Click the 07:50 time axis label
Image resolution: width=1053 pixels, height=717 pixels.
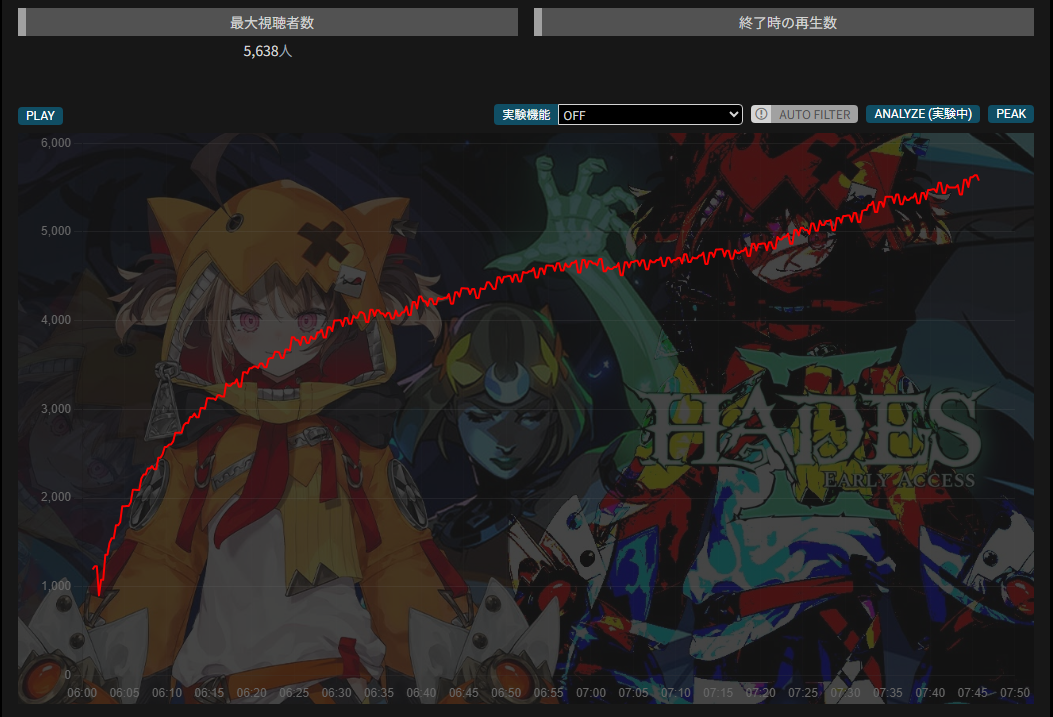(1015, 693)
